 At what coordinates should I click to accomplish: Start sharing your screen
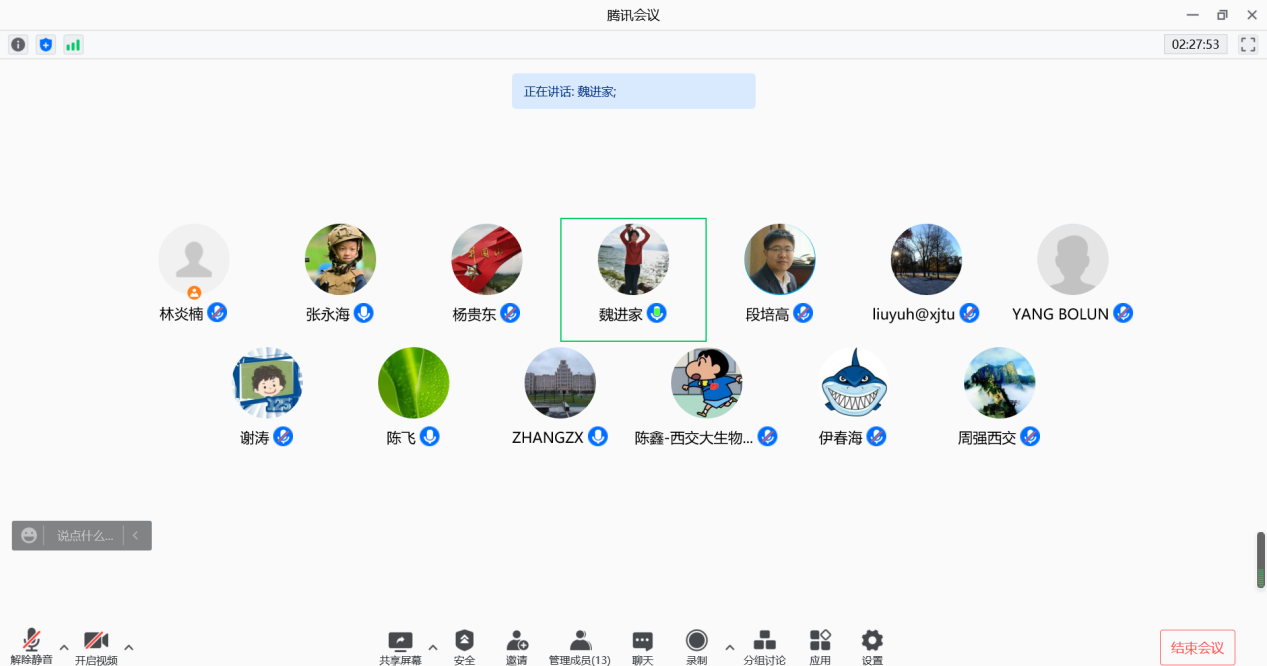coord(399,645)
